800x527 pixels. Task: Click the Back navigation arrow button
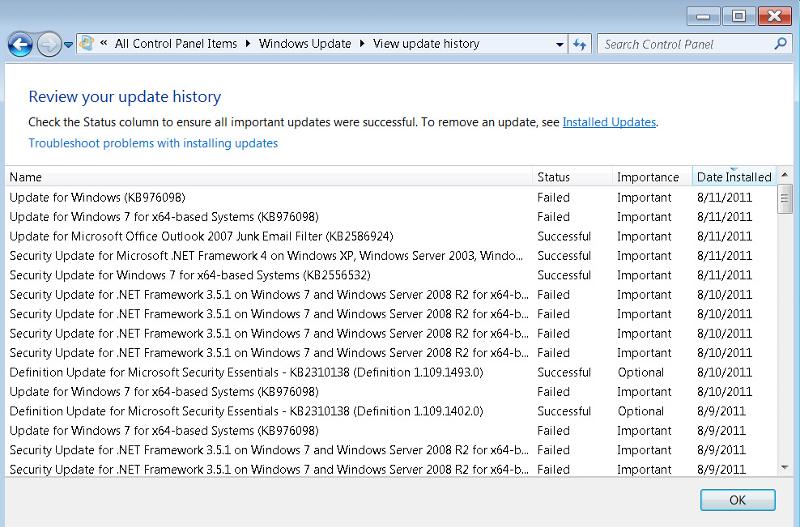[20, 45]
